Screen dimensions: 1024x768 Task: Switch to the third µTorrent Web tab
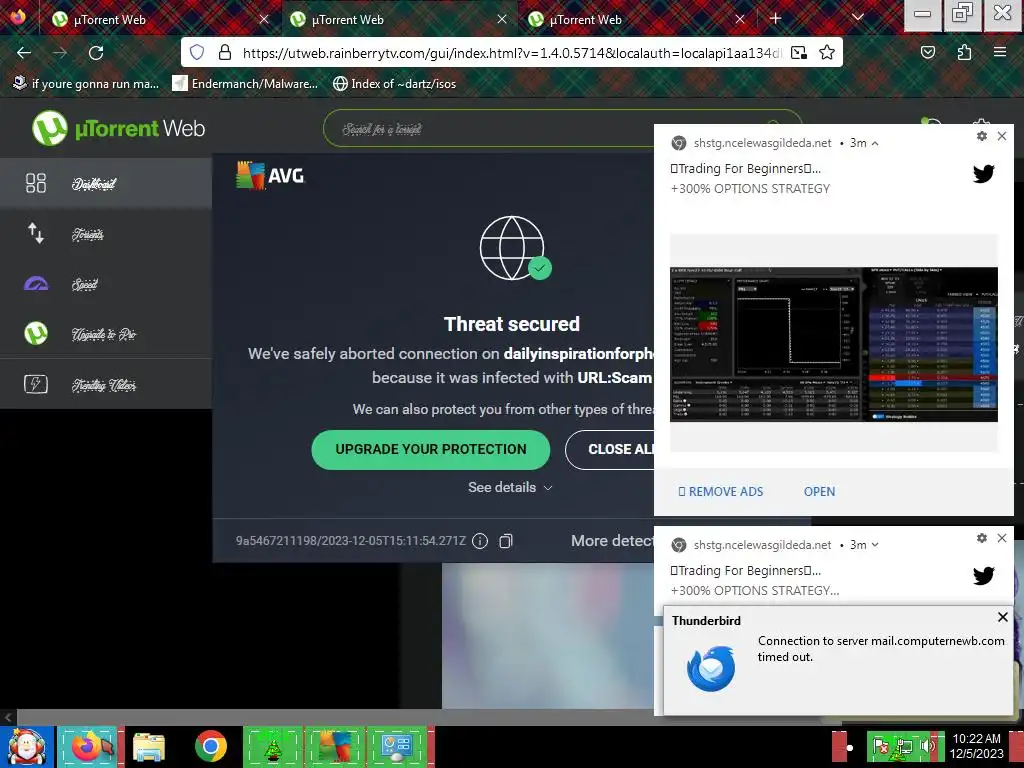tap(637, 20)
